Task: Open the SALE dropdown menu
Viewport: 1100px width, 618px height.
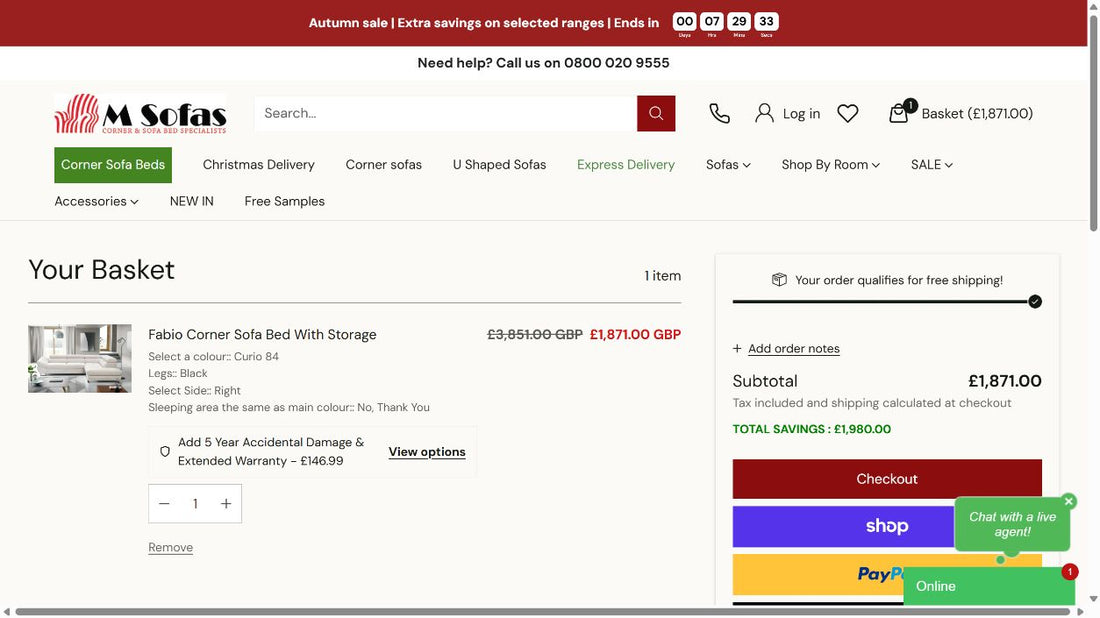Action: pyautogui.click(x=932, y=165)
